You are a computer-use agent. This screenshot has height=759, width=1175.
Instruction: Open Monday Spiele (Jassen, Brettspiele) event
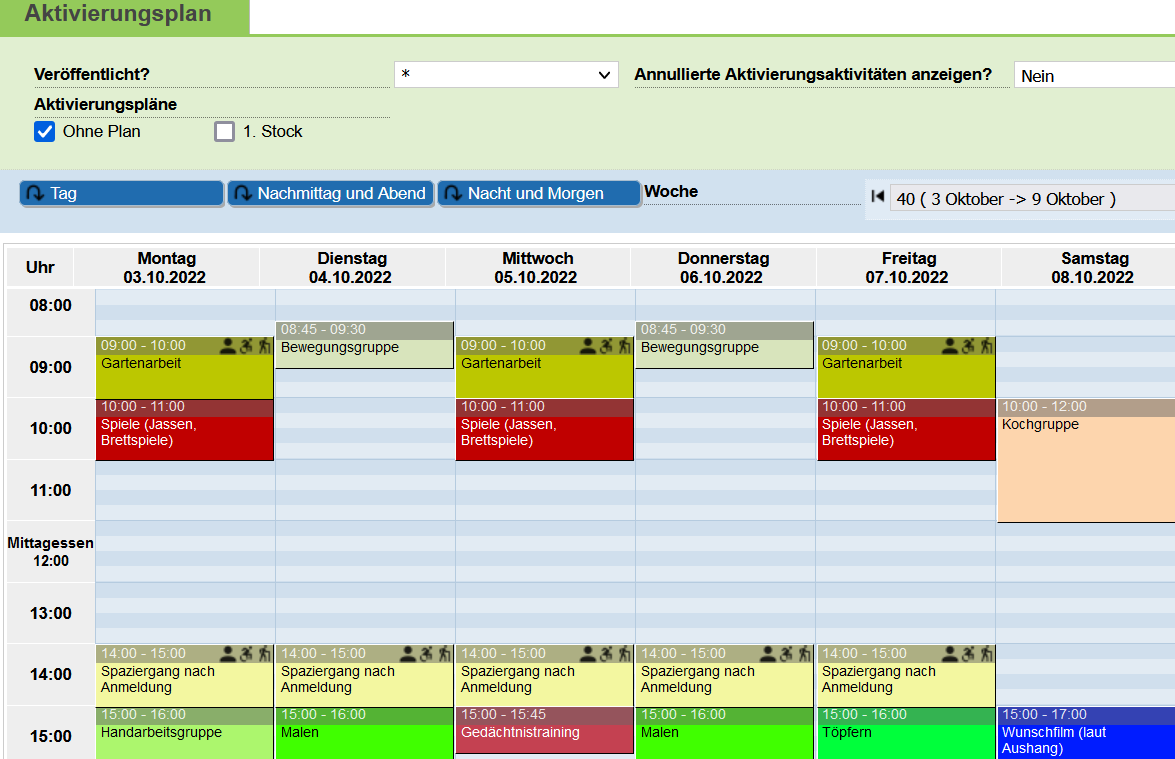click(184, 429)
